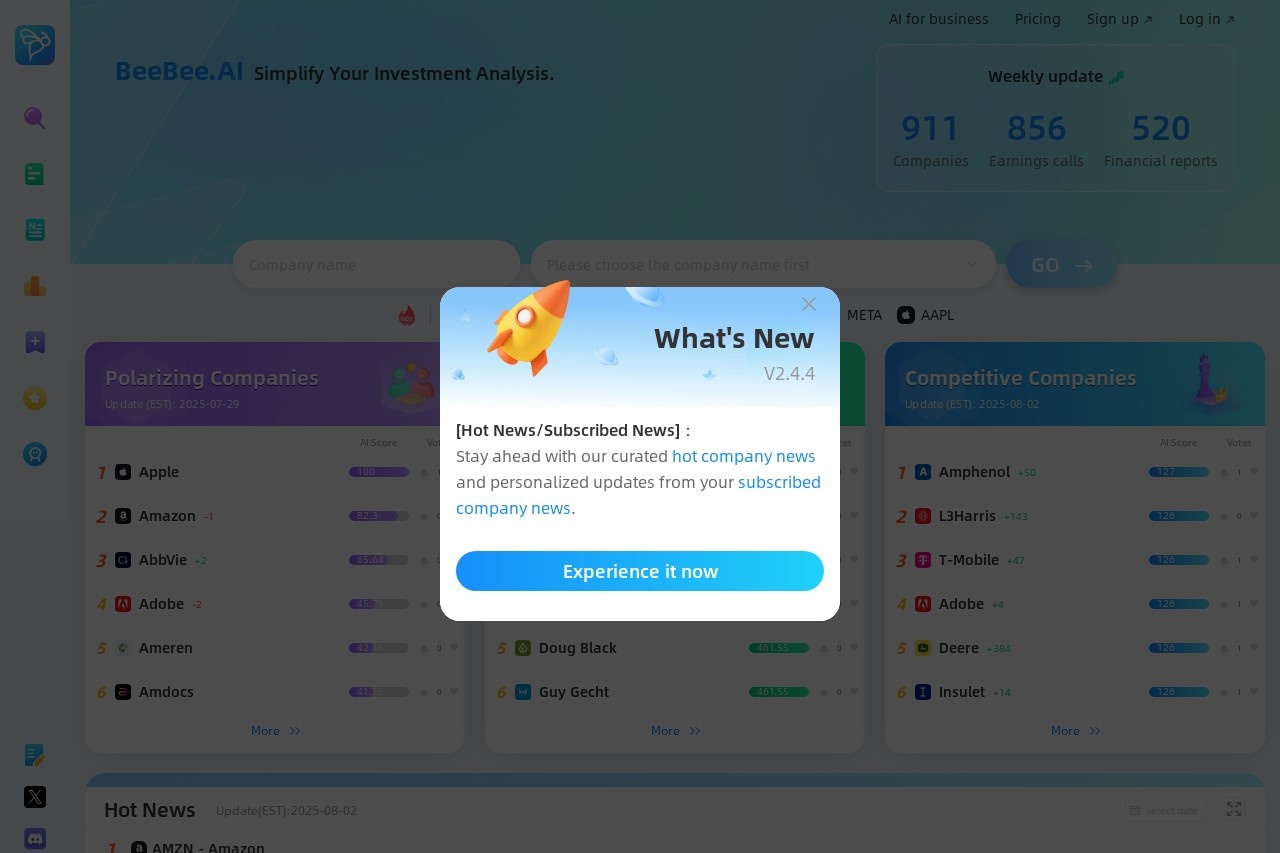
Task: Click the fullscreen expand icon in Hot News
Action: click(1234, 809)
